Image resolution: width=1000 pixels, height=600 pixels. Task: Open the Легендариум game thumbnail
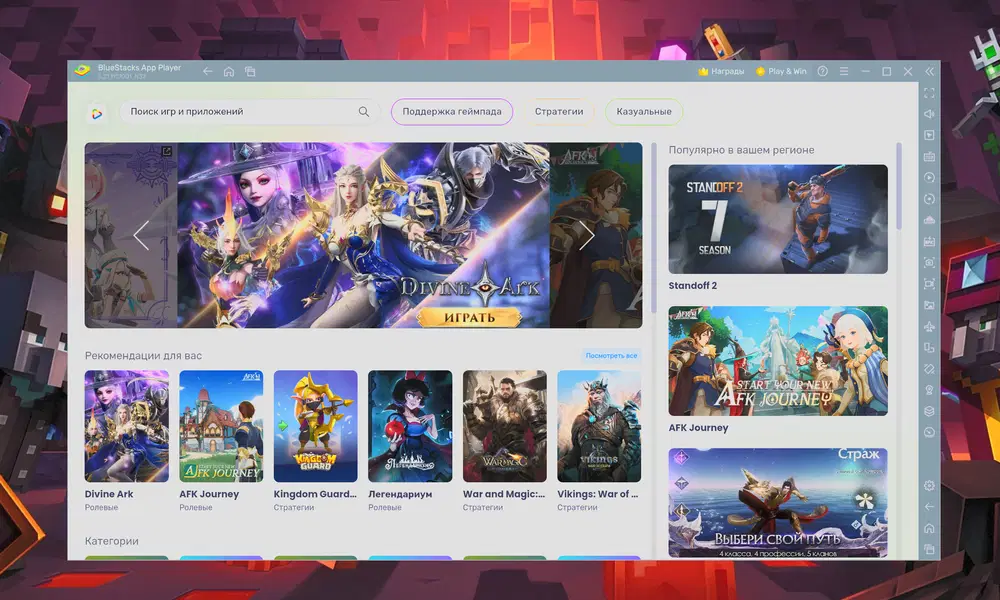click(410, 426)
